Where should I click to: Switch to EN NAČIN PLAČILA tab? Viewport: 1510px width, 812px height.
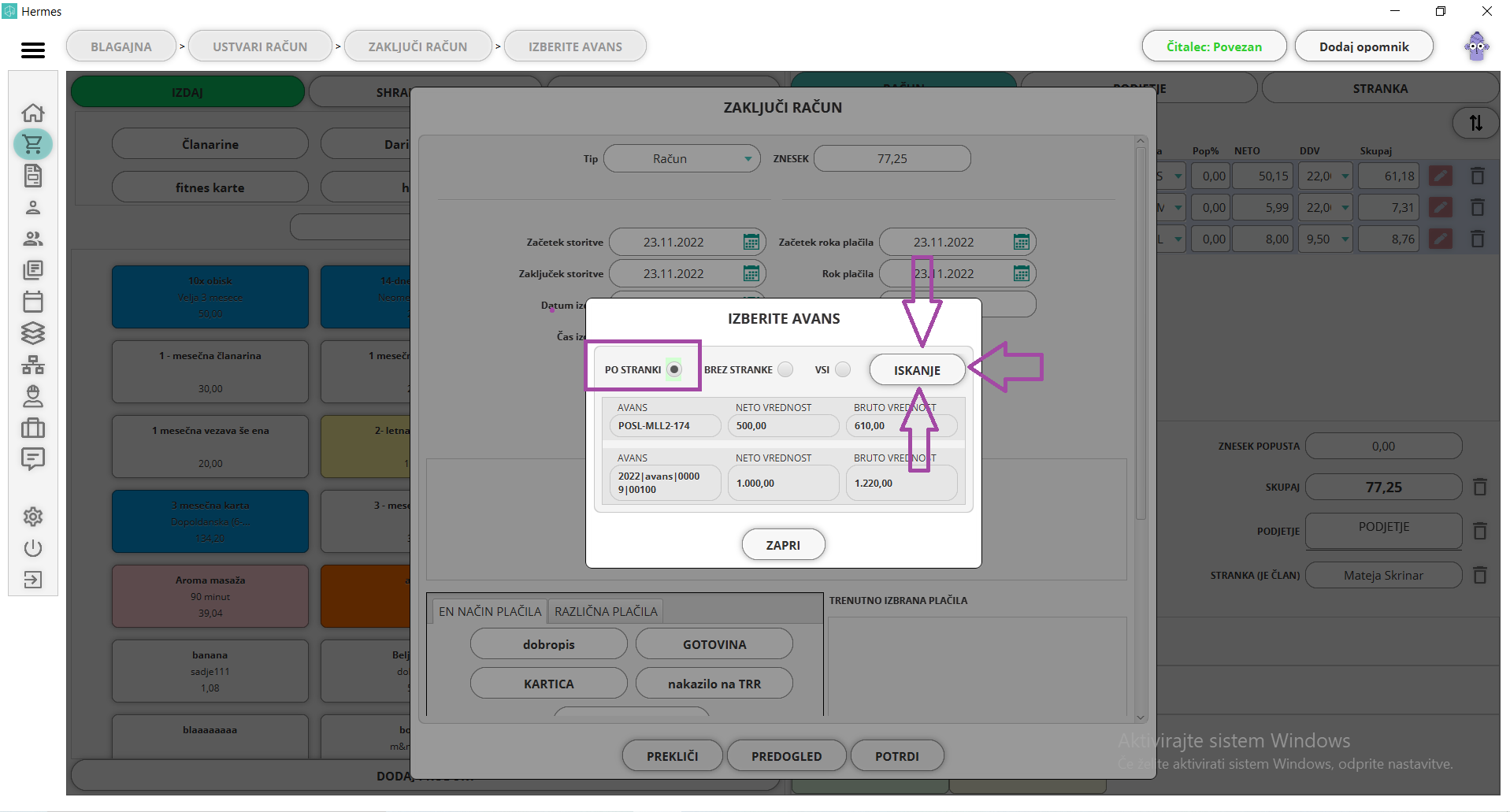[490, 611]
